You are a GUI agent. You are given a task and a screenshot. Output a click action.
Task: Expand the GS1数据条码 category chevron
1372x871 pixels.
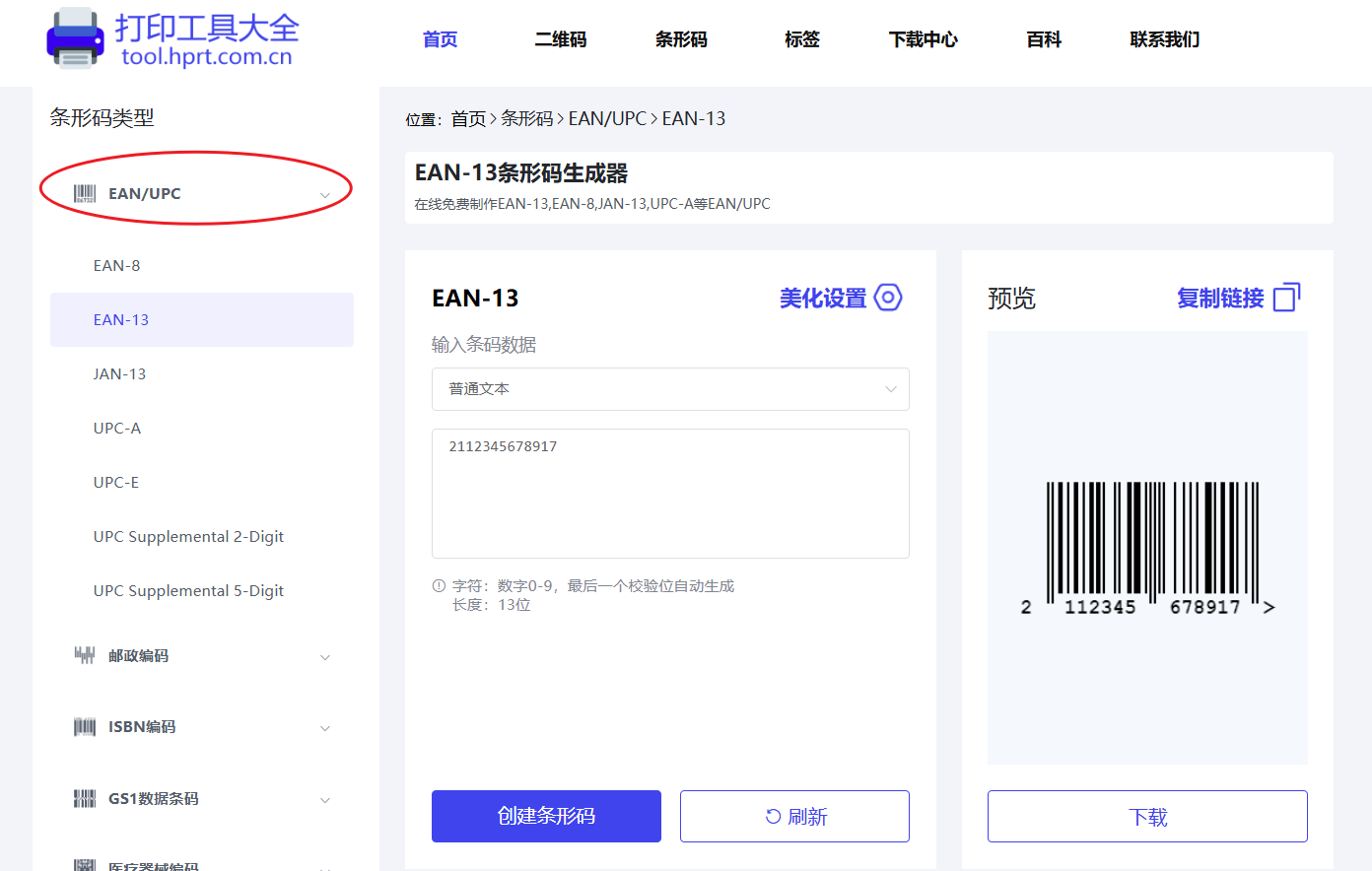click(x=325, y=800)
